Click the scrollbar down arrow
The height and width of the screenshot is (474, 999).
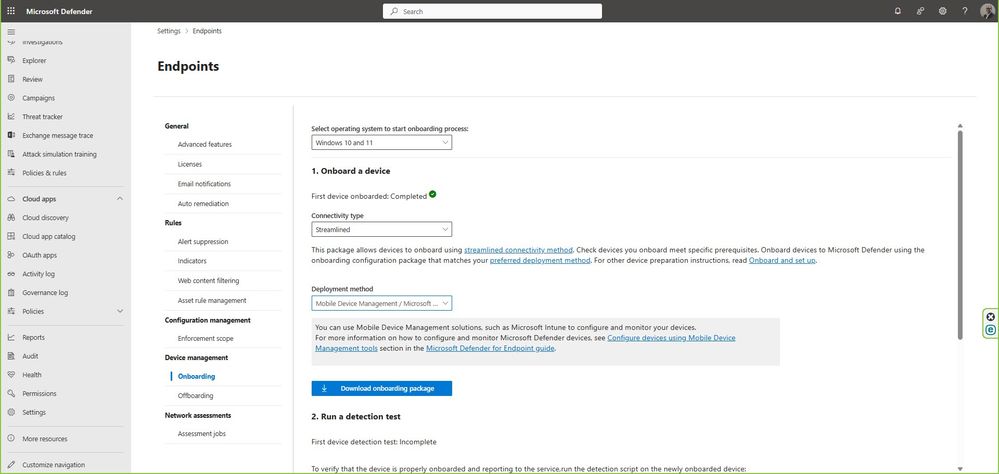(959, 469)
